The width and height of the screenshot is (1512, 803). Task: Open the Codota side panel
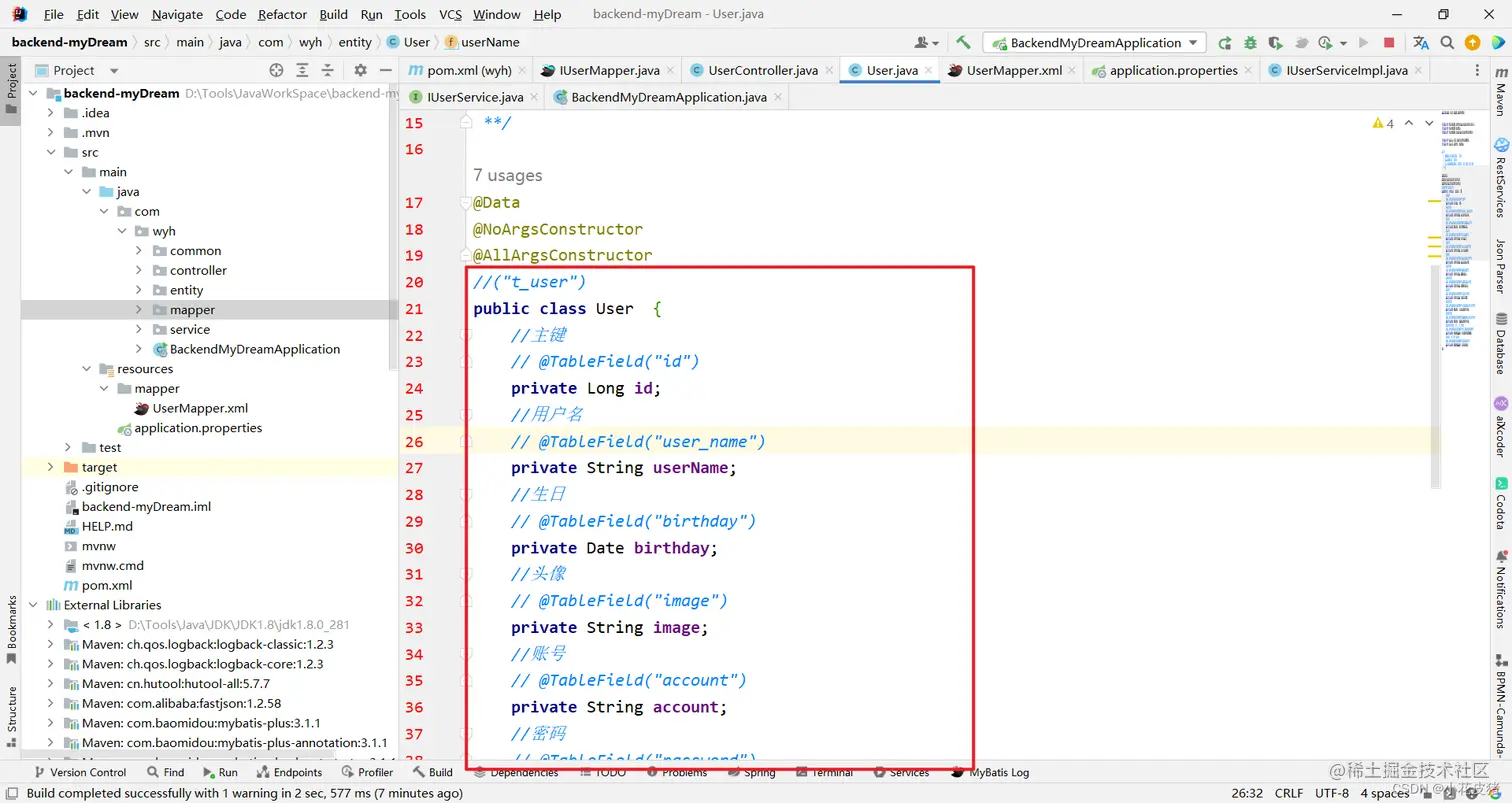[x=1500, y=503]
